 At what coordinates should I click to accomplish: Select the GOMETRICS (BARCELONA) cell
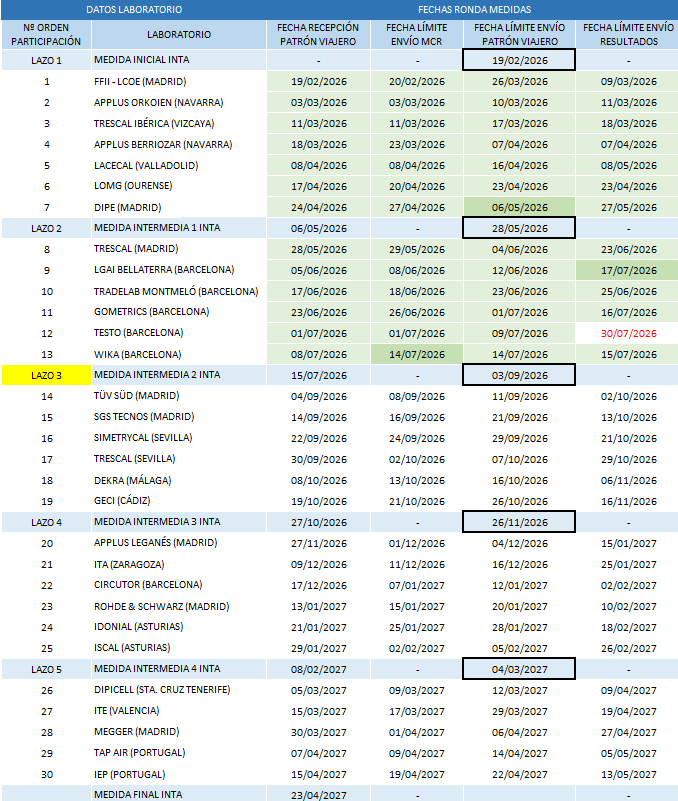click(x=179, y=312)
